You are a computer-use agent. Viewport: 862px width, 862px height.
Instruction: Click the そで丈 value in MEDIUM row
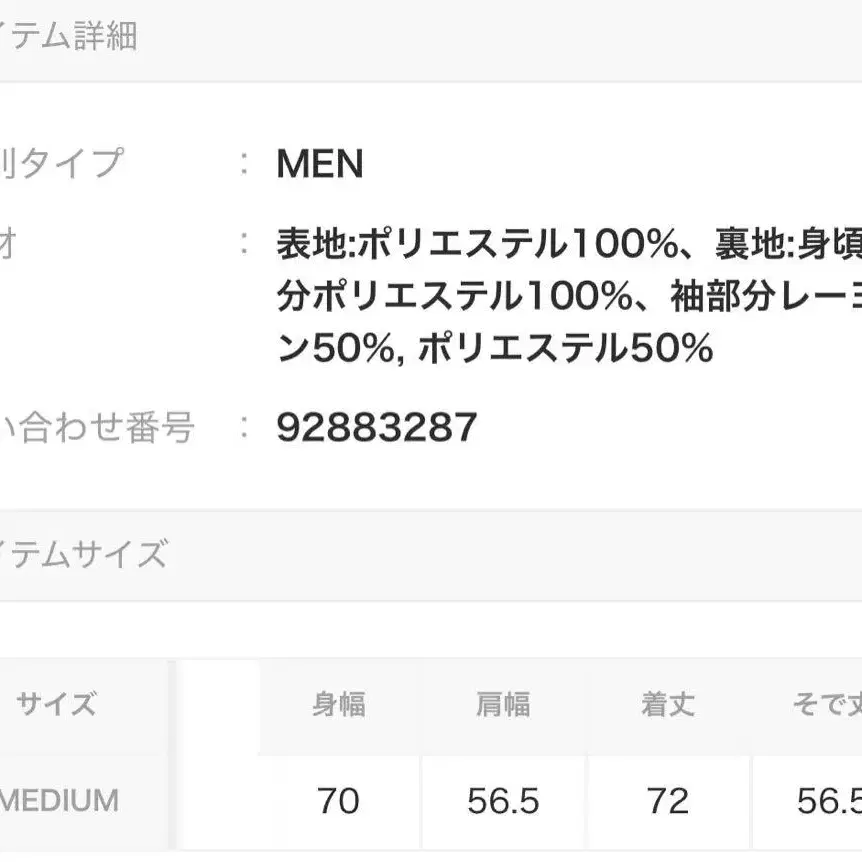pos(828,801)
